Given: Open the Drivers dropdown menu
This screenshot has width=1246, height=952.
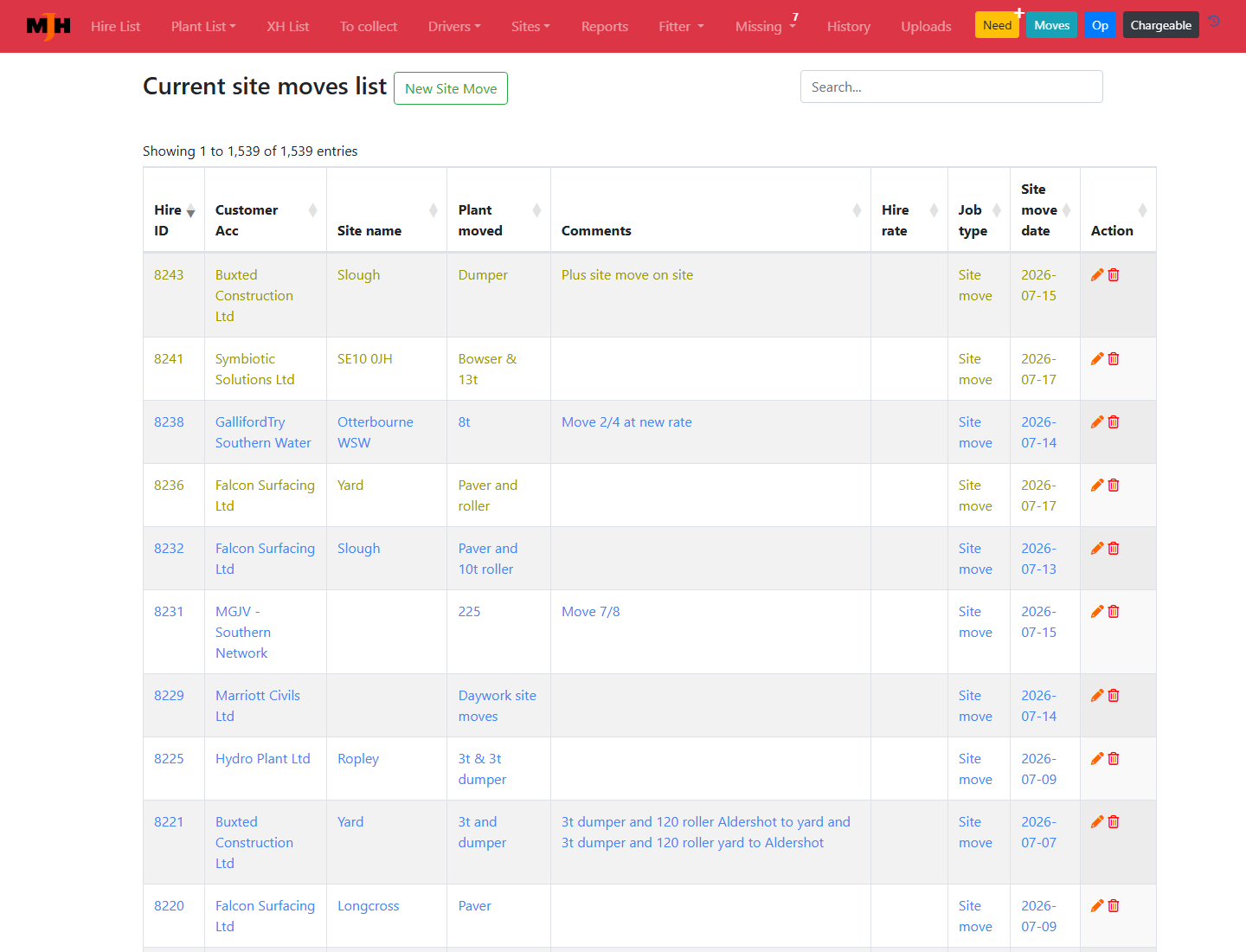Looking at the screenshot, I should tap(454, 26).
